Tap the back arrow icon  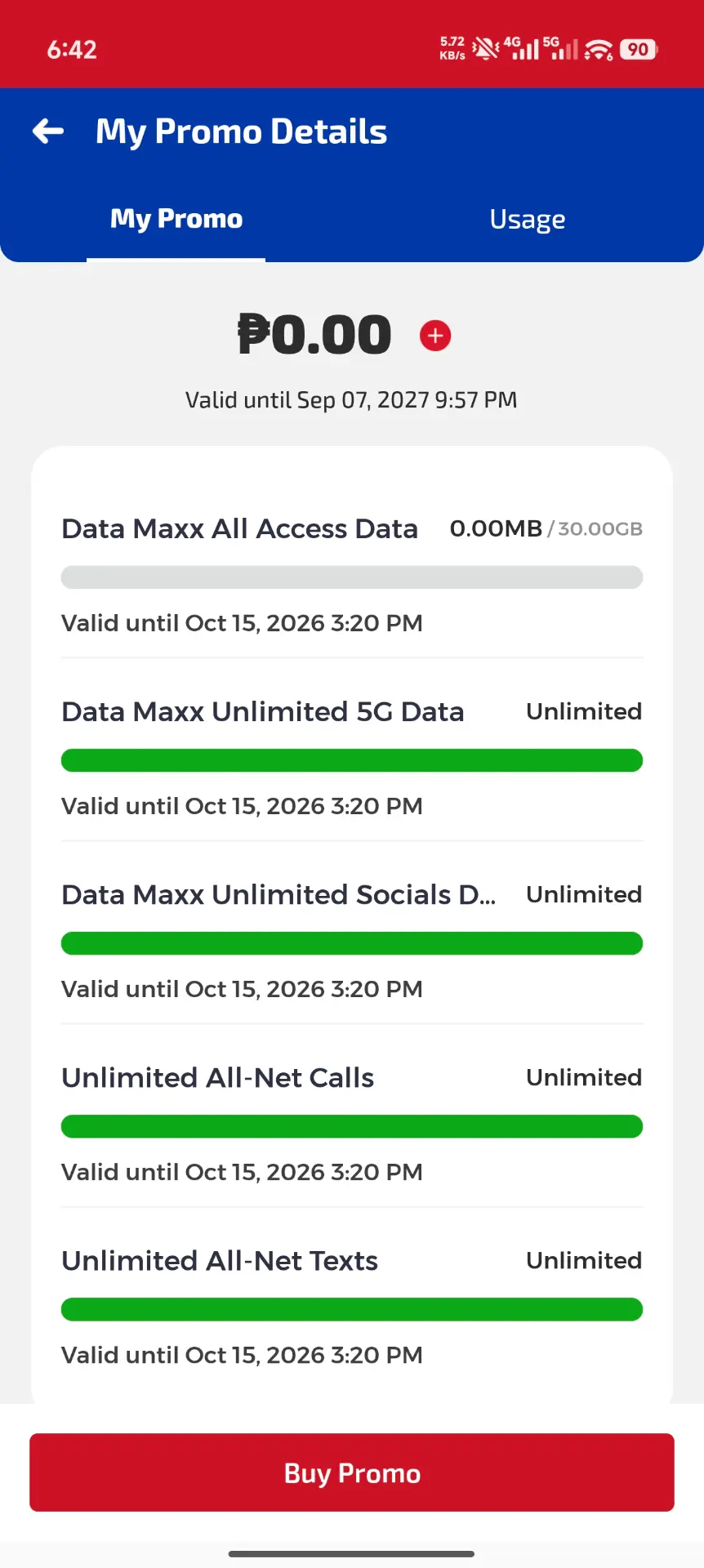coord(48,131)
